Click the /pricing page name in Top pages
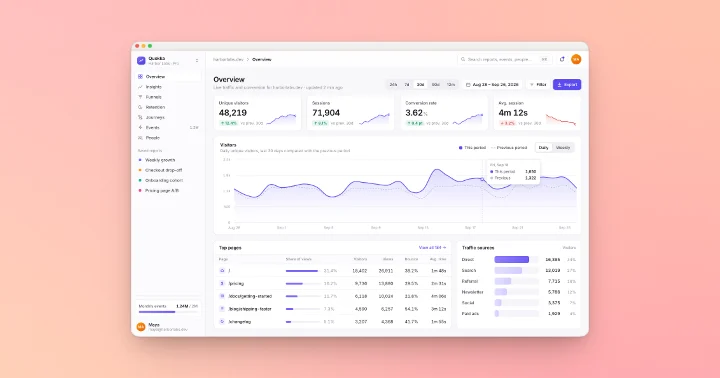 [236, 283]
